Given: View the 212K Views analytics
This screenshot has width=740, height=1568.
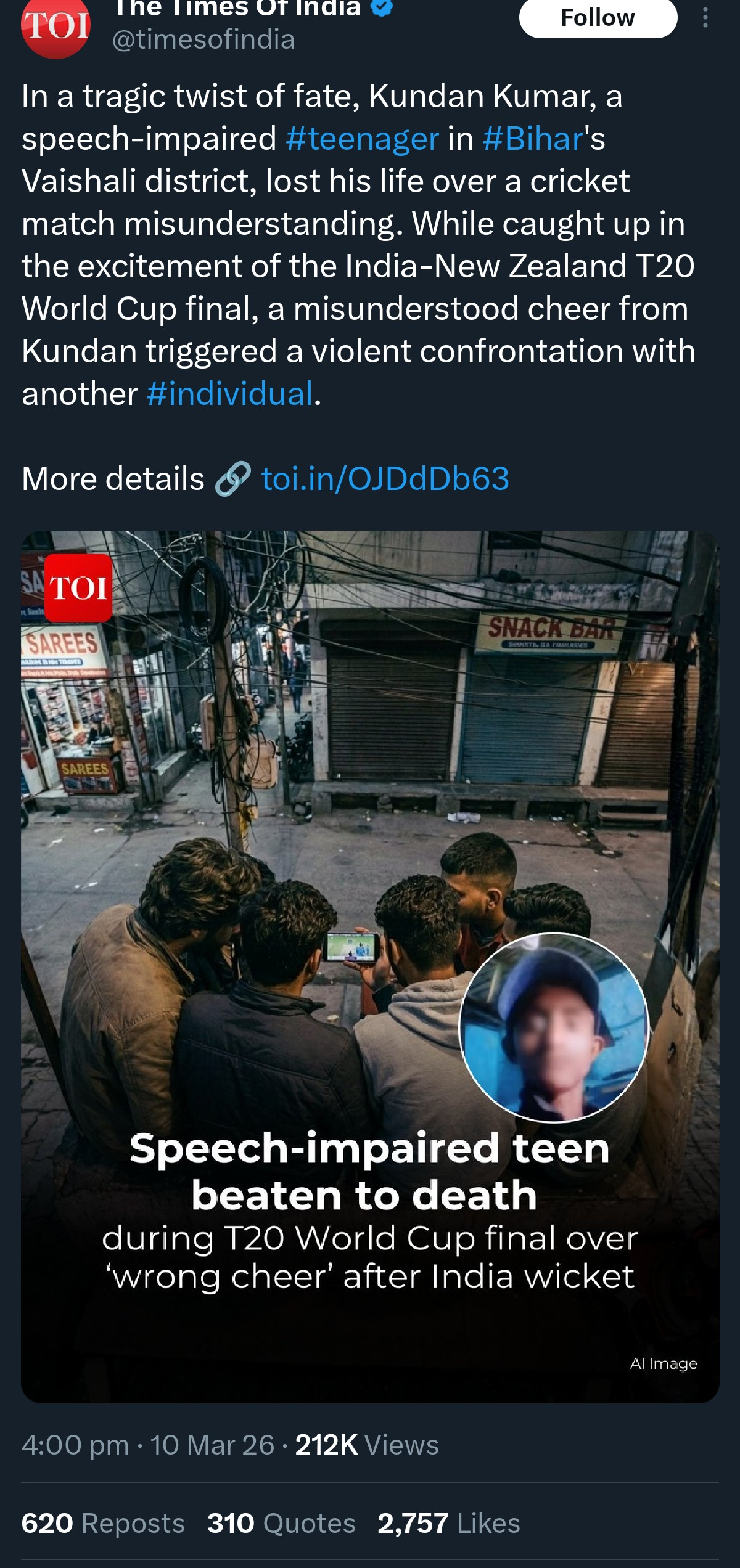Looking at the screenshot, I should coord(367,1445).
